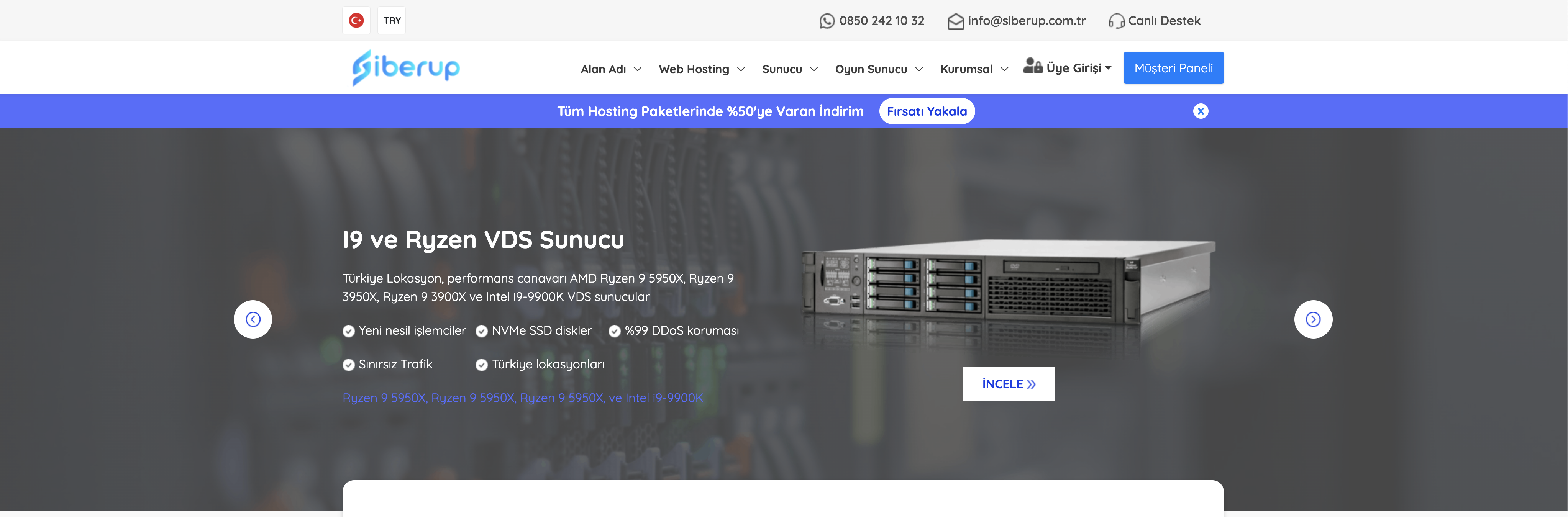This screenshot has height=517, width=1568.
Task: Click the WhatsApp phone icon
Action: (x=827, y=21)
